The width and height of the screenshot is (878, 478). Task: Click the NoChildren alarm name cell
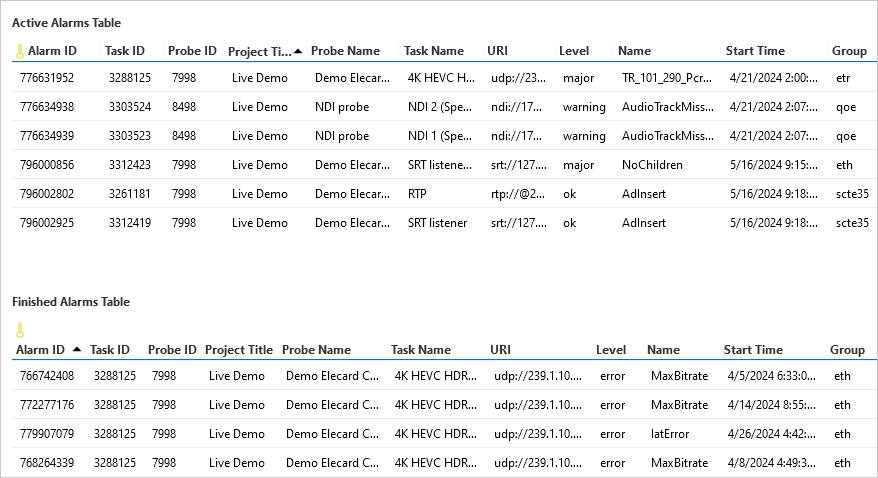pyautogui.click(x=652, y=165)
